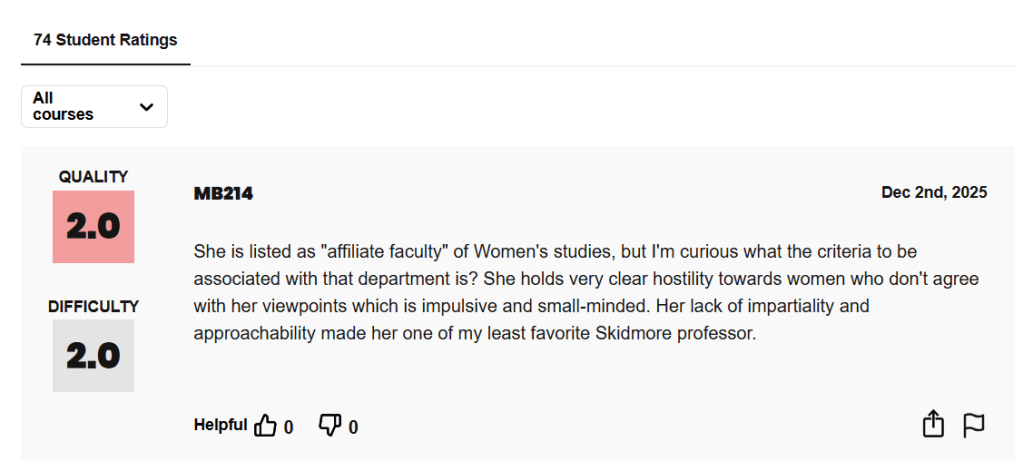Click the thumbs down icon on the review
This screenshot has height=461, width=1023.
click(x=329, y=426)
